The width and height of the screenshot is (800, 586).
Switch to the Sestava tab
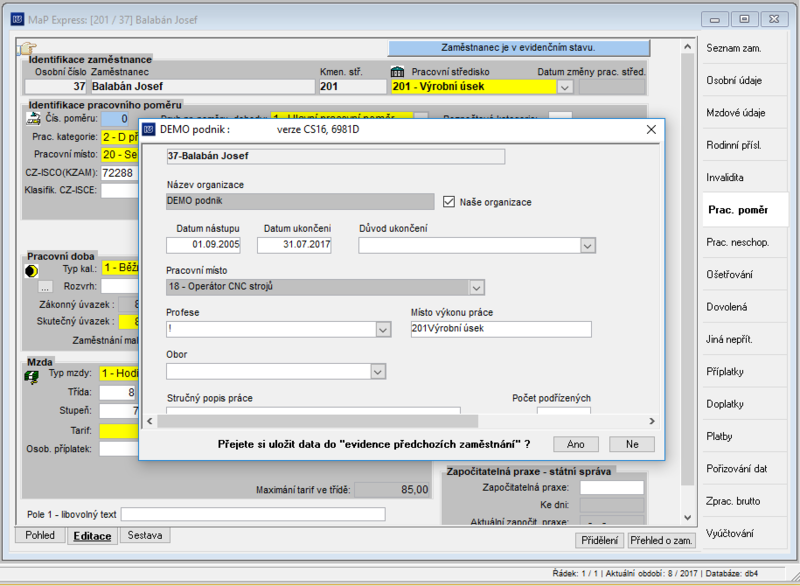point(145,535)
